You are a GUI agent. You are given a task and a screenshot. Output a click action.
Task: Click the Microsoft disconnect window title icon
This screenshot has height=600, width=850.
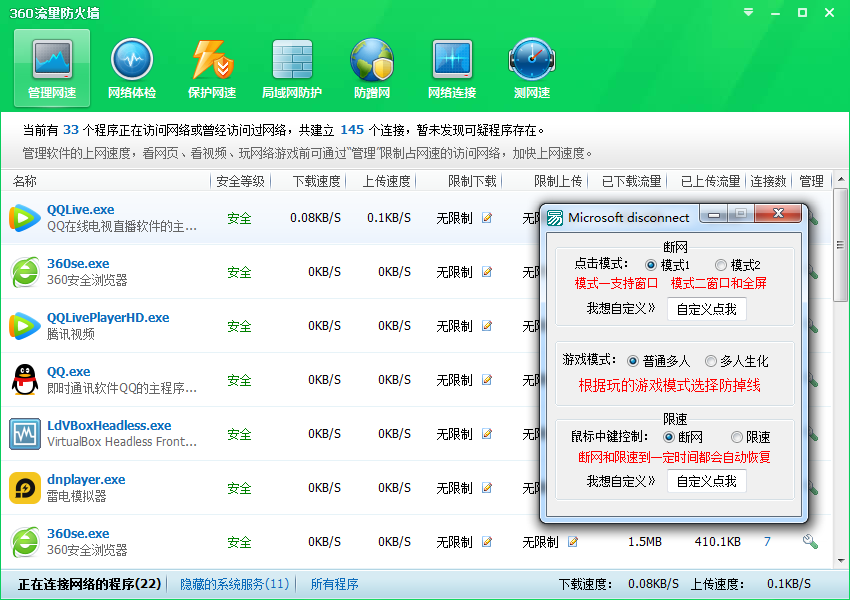click(555, 218)
